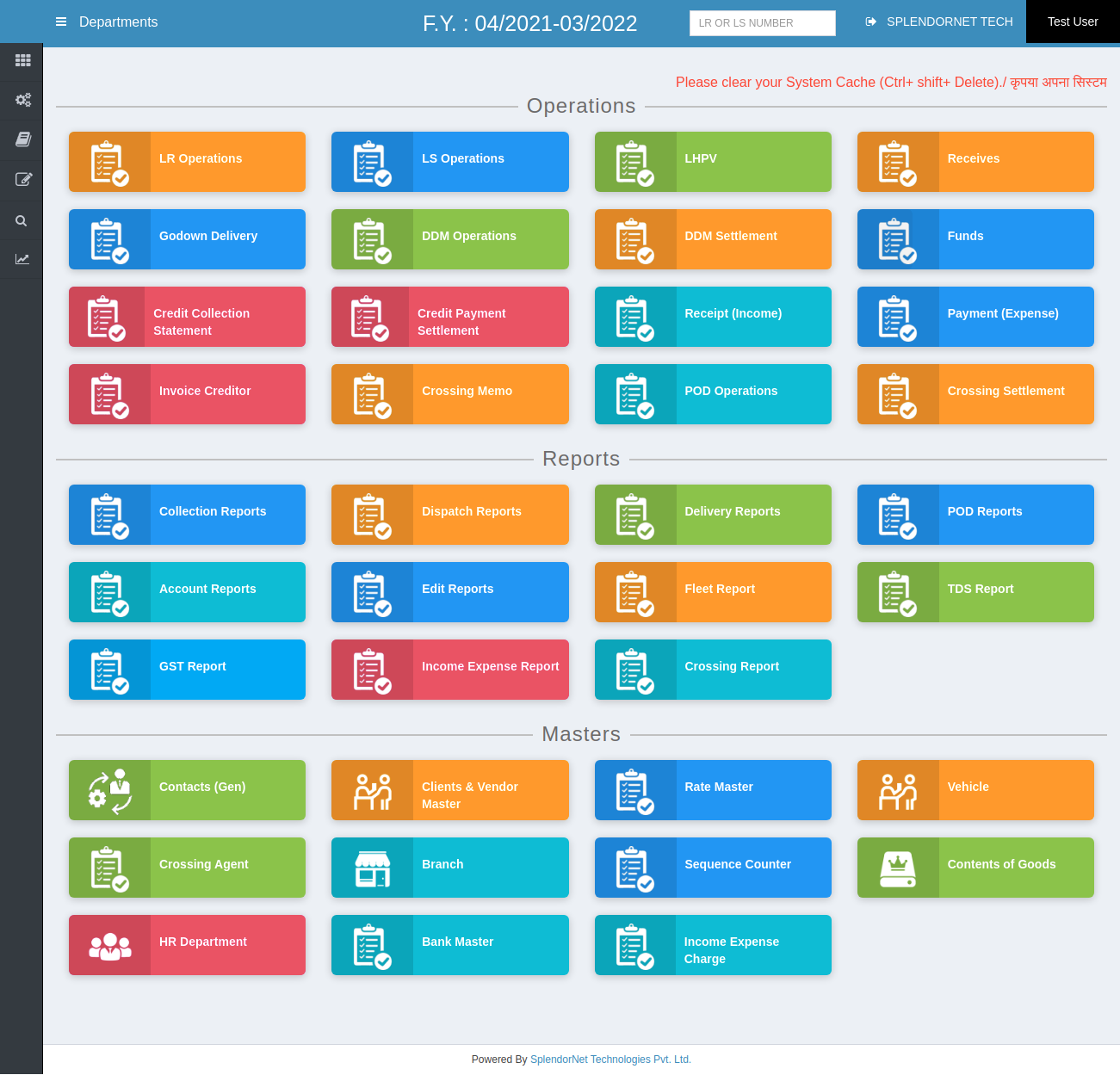This screenshot has height=1075, width=1120.
Task: Click the logout arrow icon beside SPLENDORNET TECH
Action: (x=871, y=22)
